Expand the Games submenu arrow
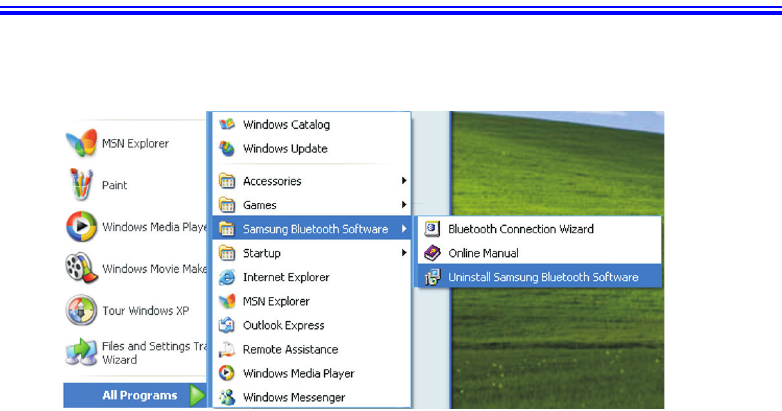Viewport: 782px width, 411px height. 404,205
